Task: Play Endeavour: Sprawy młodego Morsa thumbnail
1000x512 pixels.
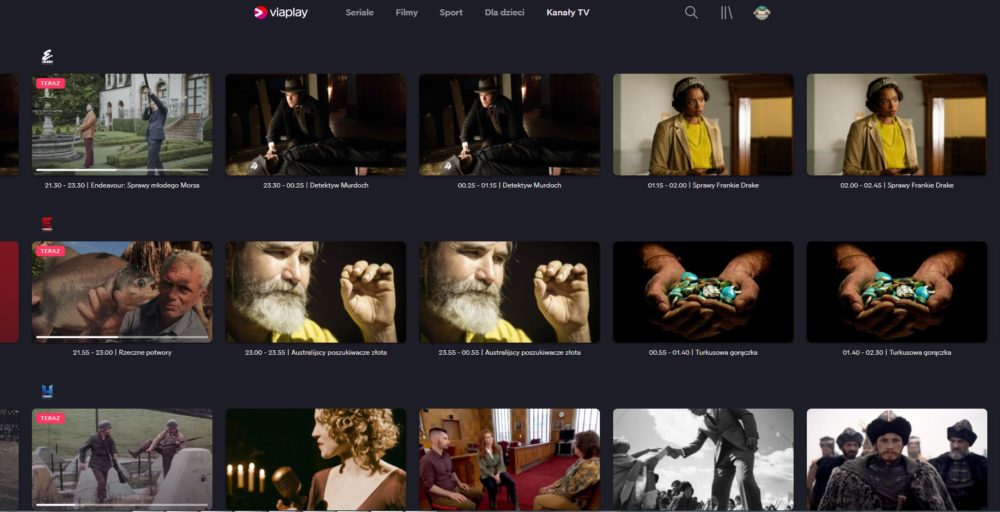Action: click(x=122, y=124)
